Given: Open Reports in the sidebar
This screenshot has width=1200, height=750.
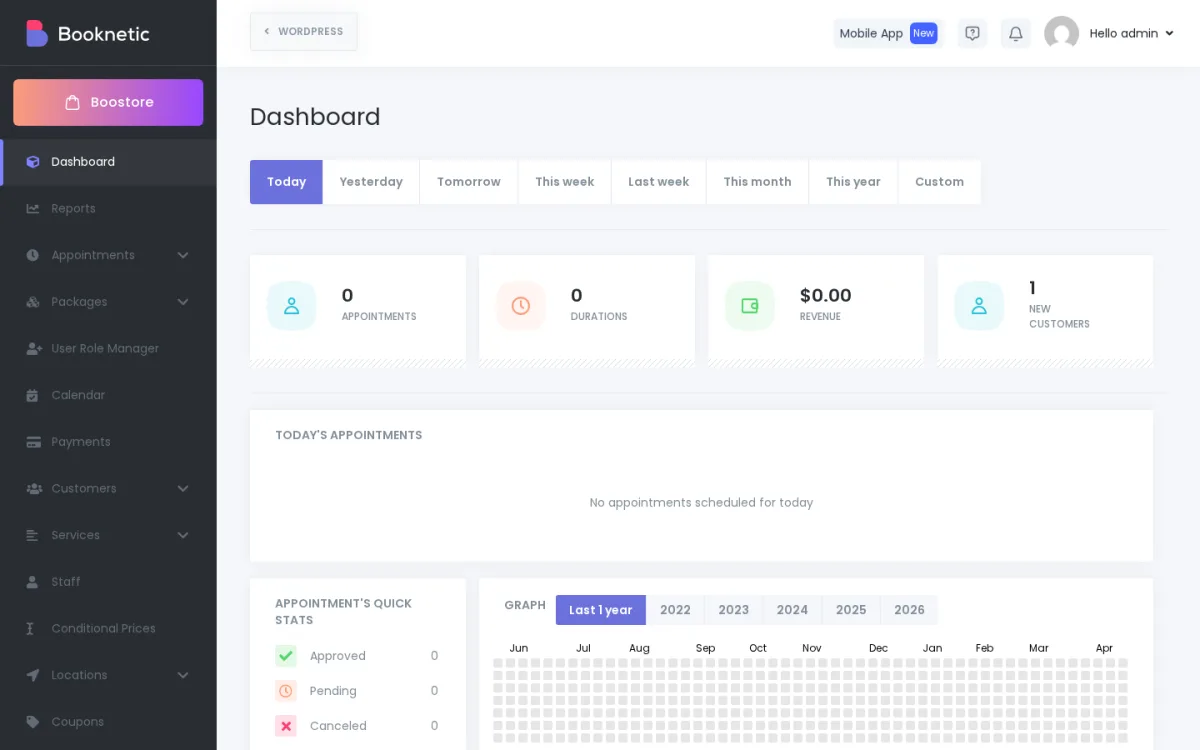Looking at the screenshot, I should pos(108,209).
